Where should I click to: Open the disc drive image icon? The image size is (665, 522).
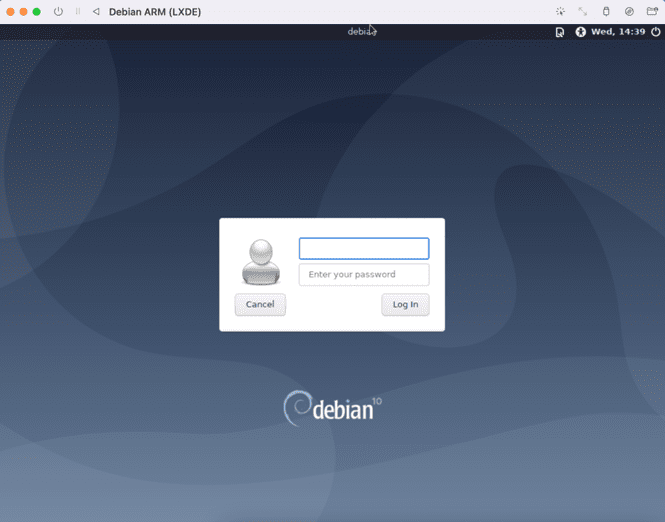(x=629, y=11)
